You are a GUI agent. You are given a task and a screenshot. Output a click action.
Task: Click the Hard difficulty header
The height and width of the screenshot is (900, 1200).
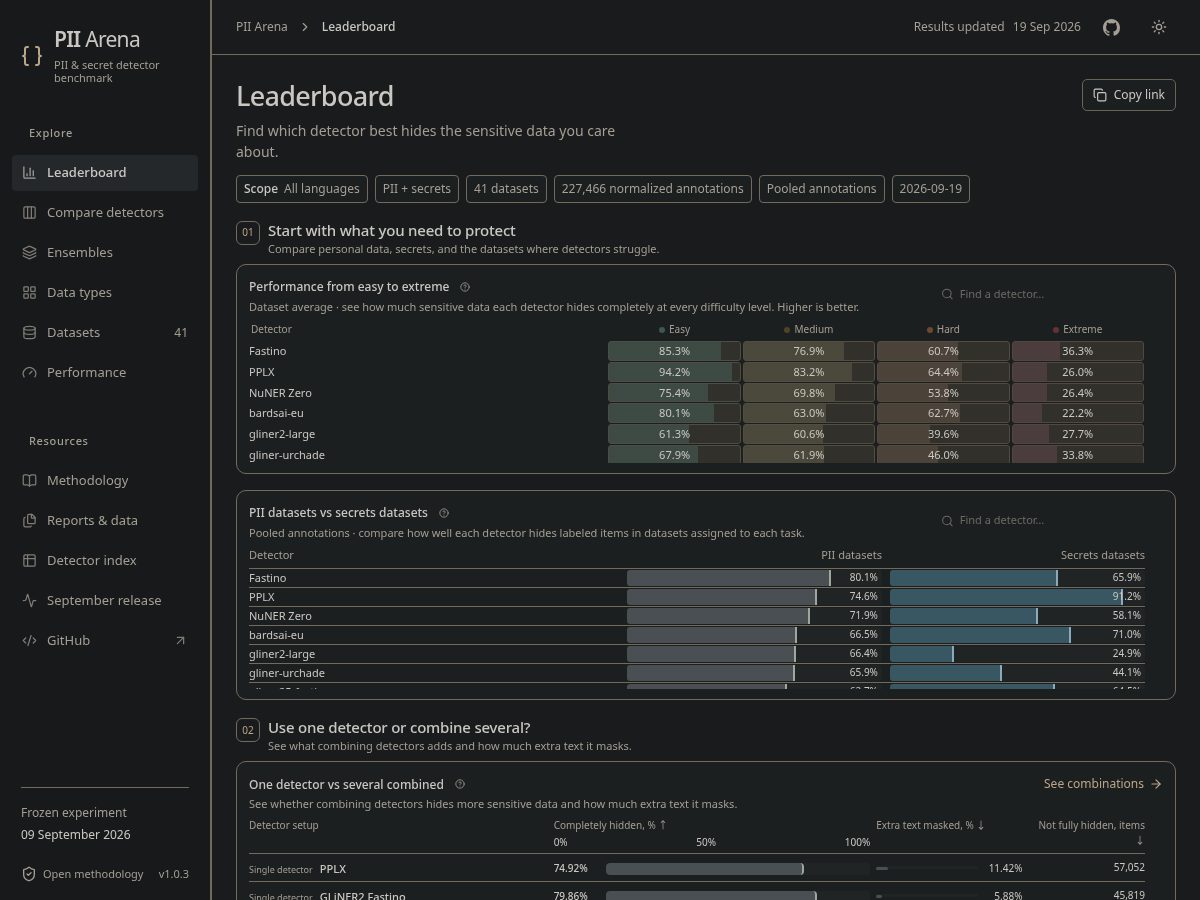click(943, 329)
